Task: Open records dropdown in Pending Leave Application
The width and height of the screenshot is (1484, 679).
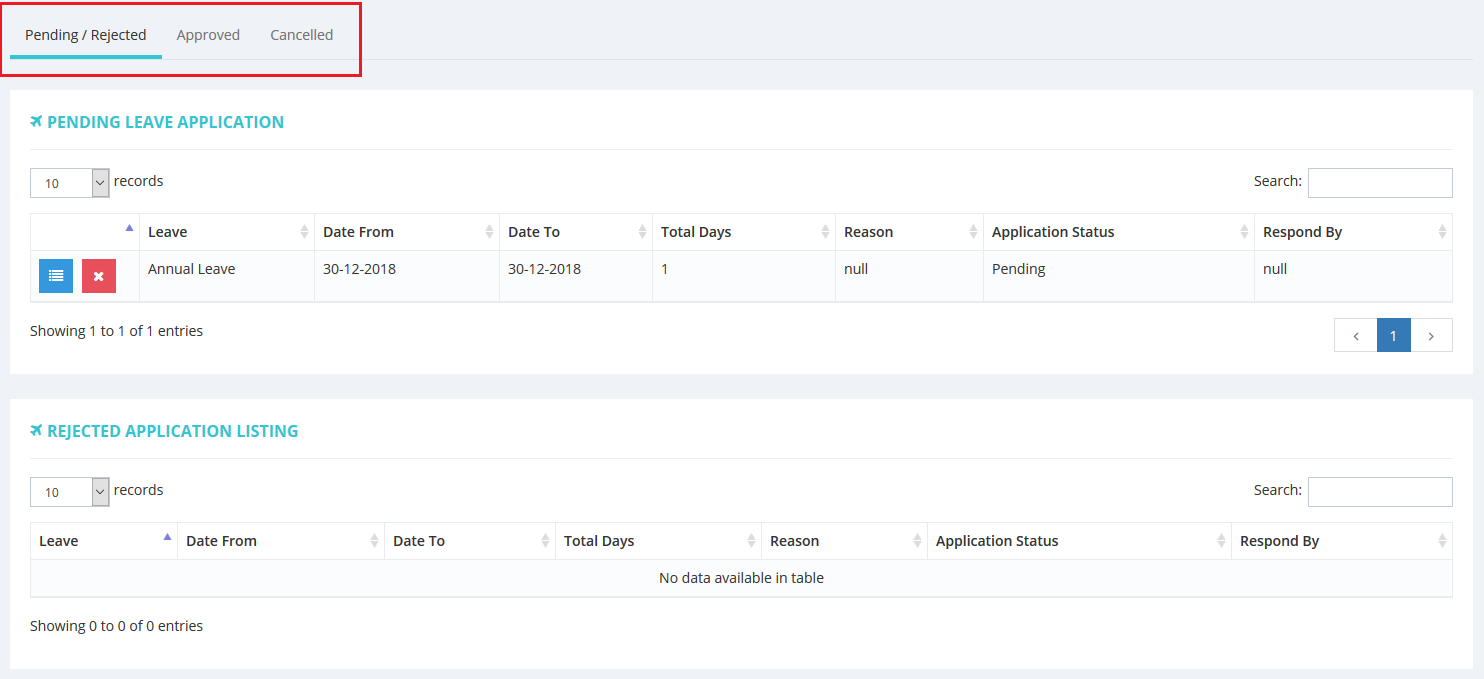Action: click(69, 183)
